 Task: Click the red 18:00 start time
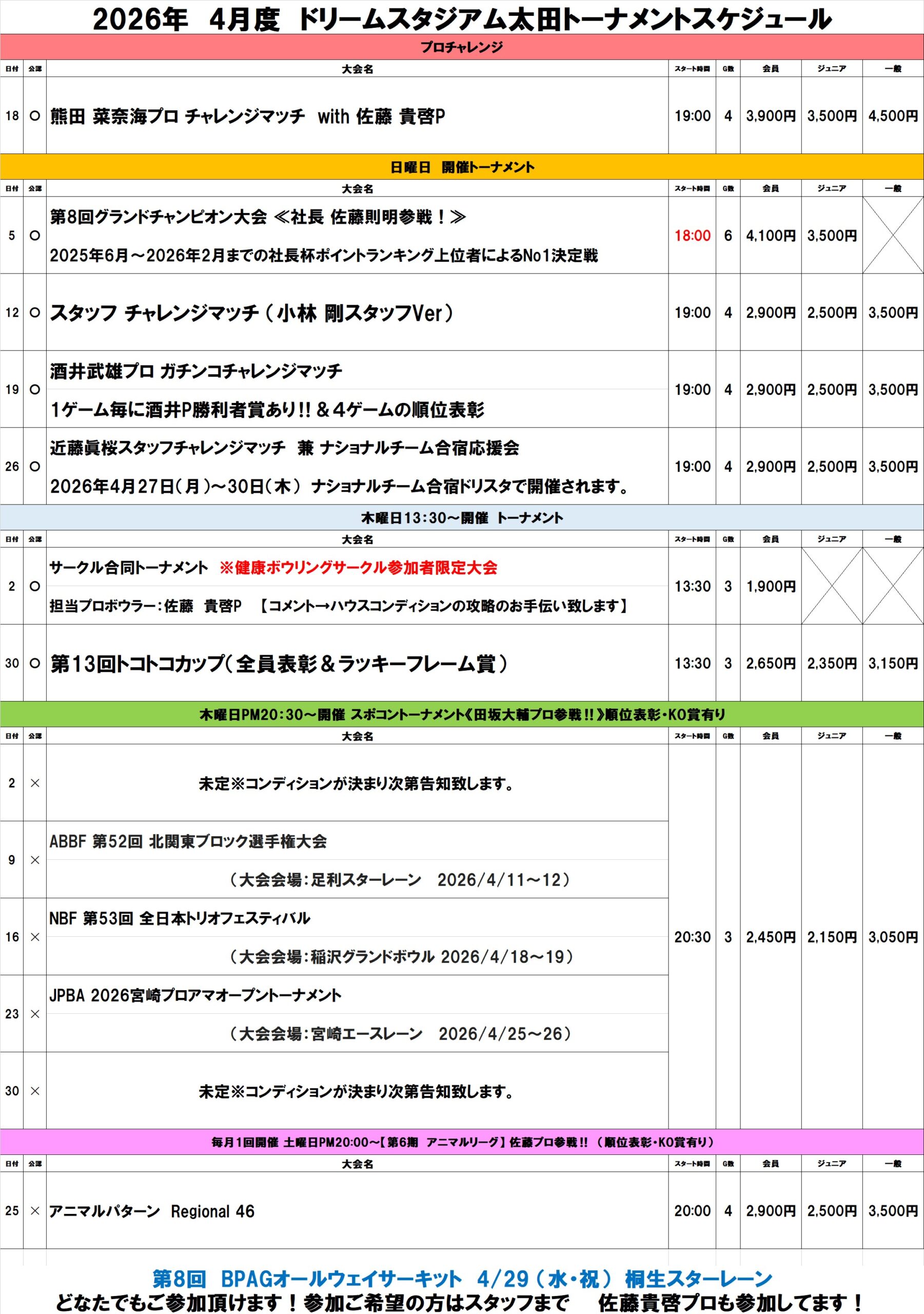[692, 235]
